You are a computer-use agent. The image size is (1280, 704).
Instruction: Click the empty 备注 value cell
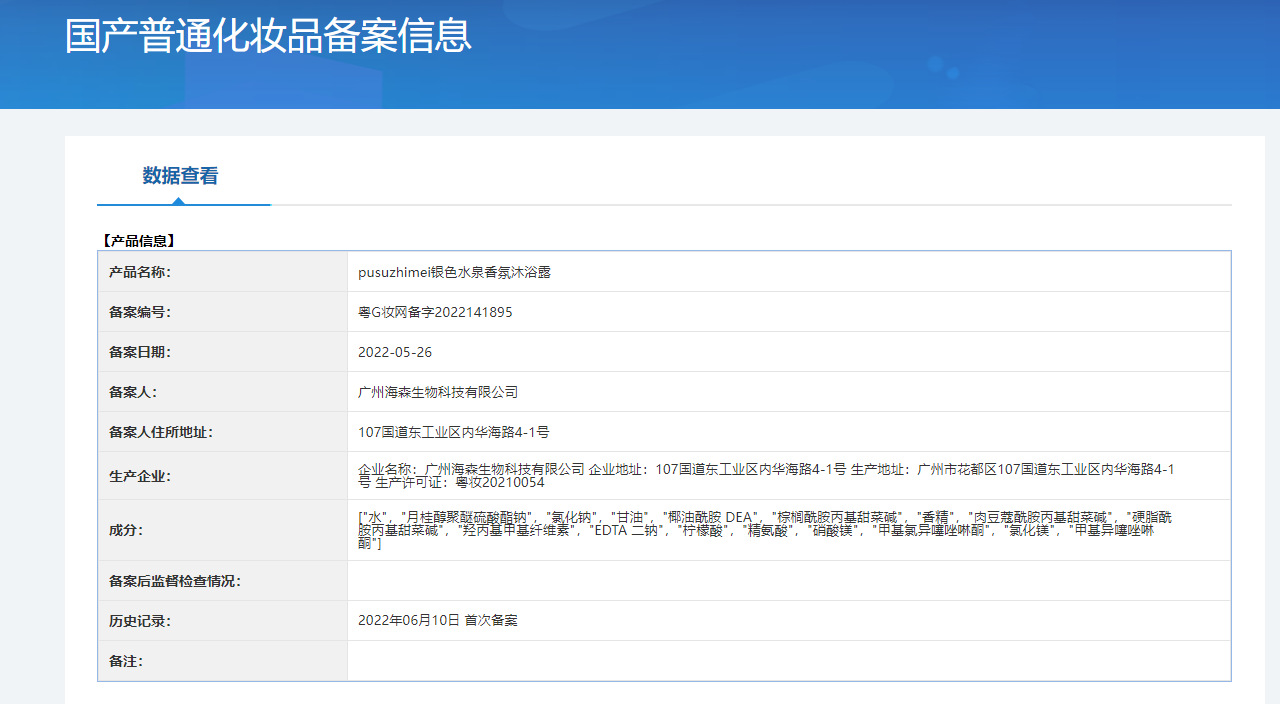(x=788, y=661)
